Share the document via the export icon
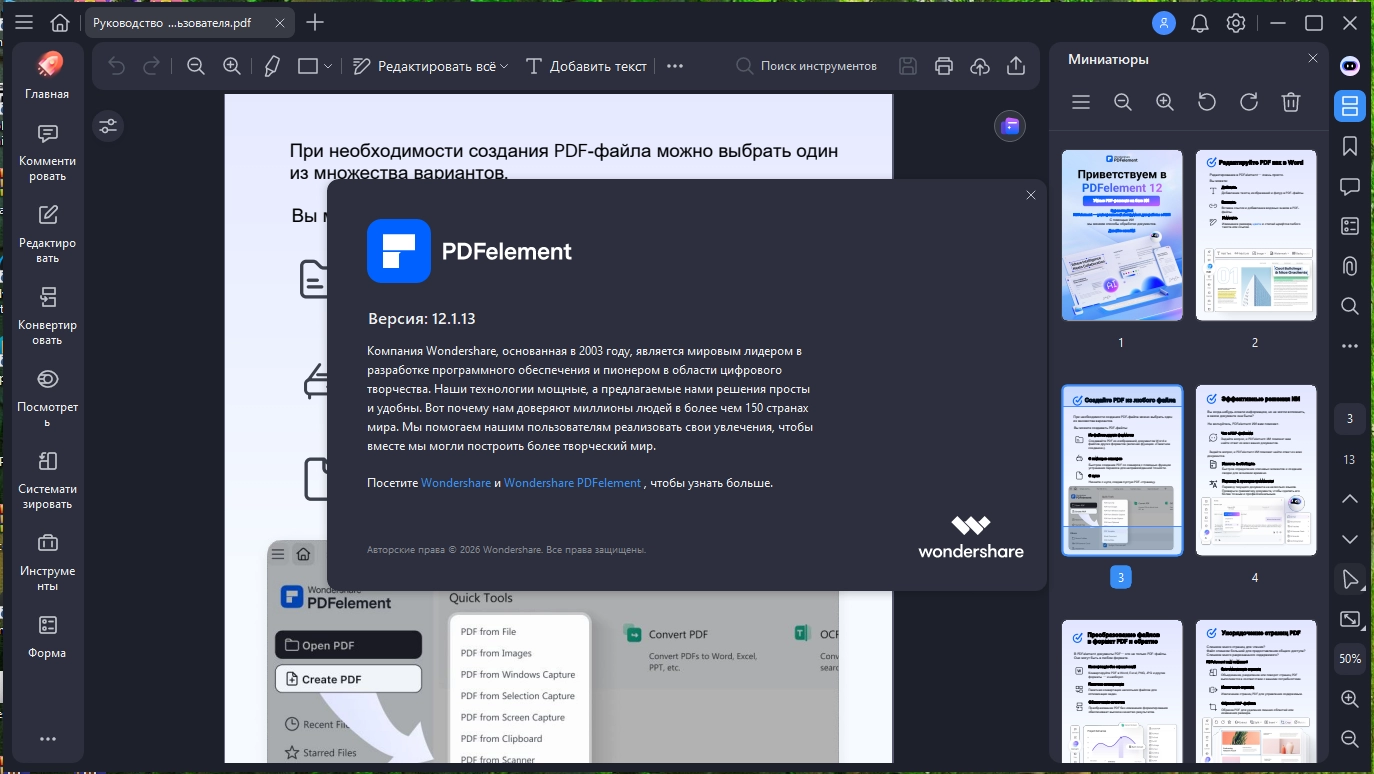 (1016, 66)
